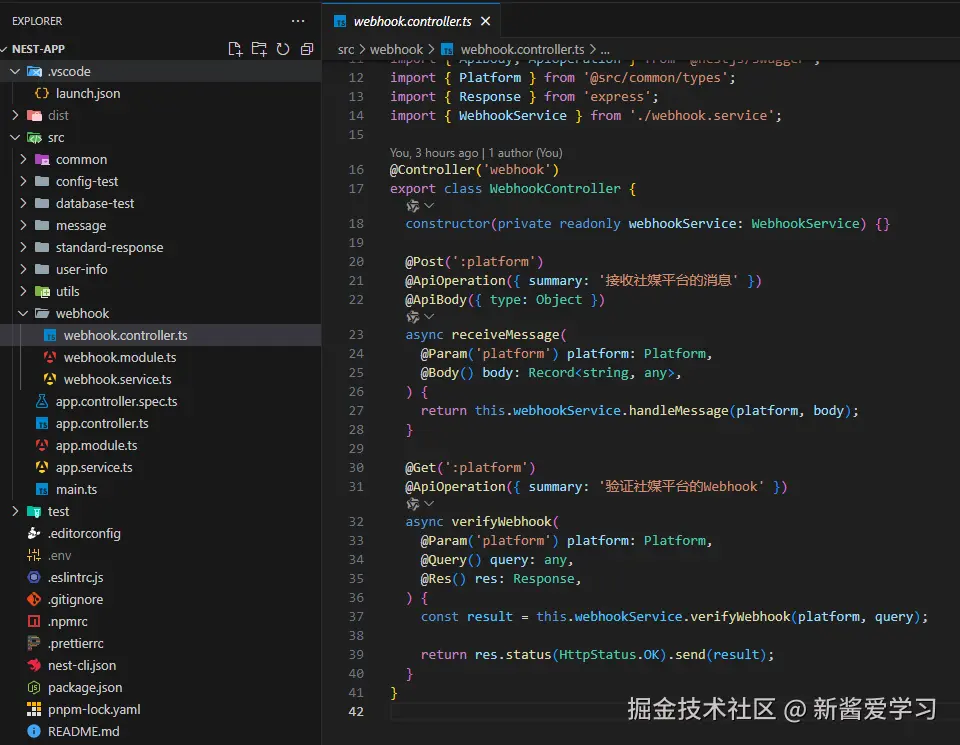Click the nest-cli.json red bird icon

pyautogui.click(x=34, y=666)
